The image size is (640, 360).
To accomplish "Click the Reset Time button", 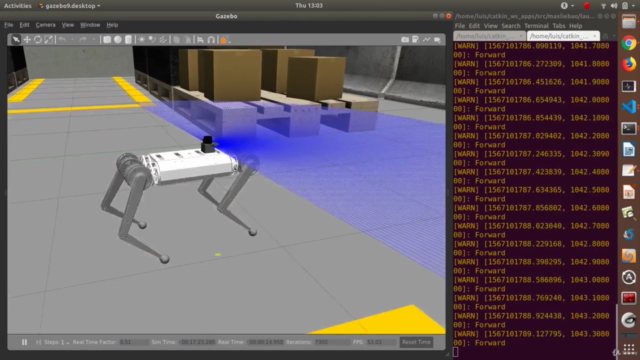I will tap(416, 342).
